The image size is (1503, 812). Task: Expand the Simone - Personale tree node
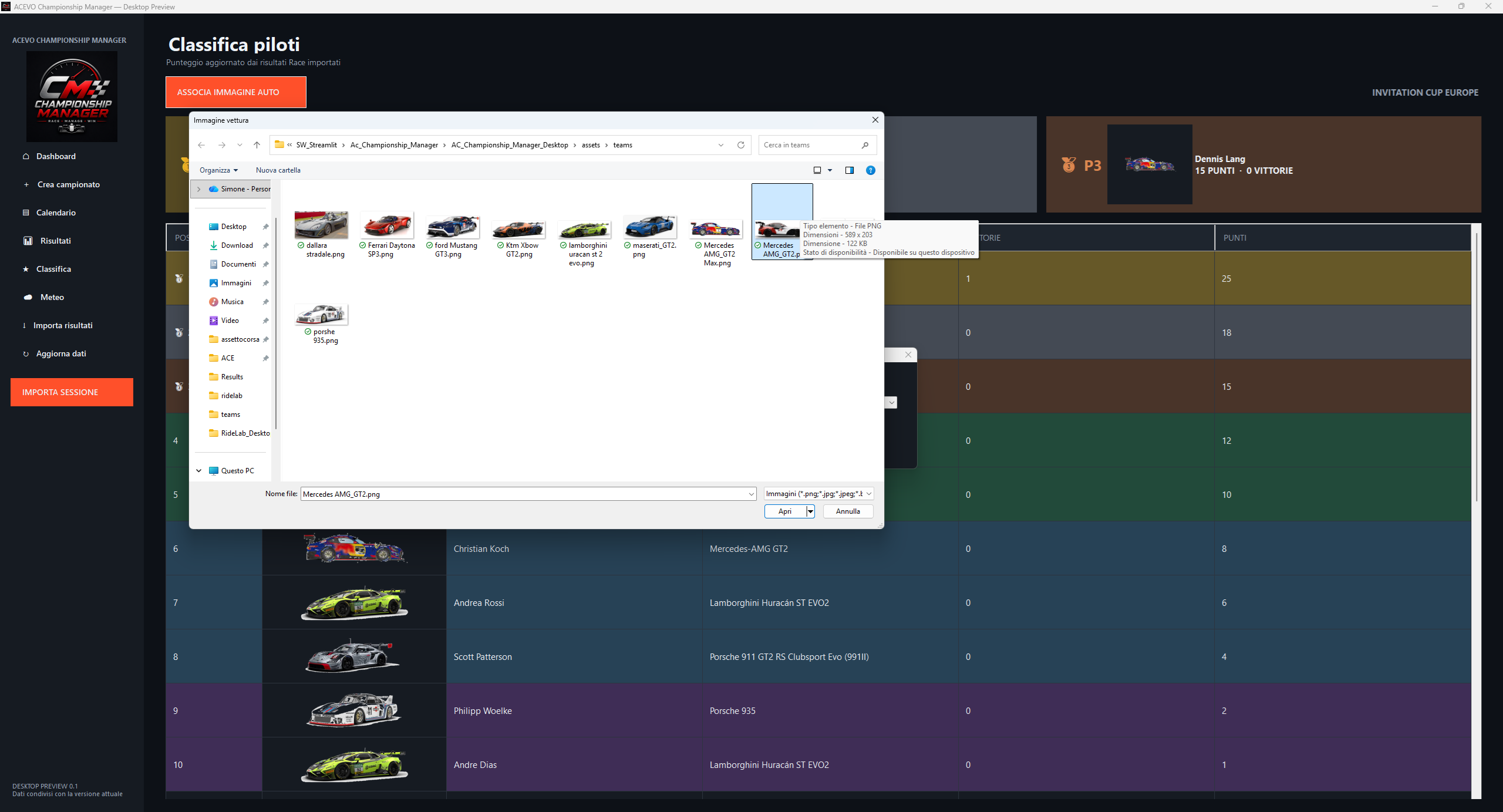click(199, 189)
